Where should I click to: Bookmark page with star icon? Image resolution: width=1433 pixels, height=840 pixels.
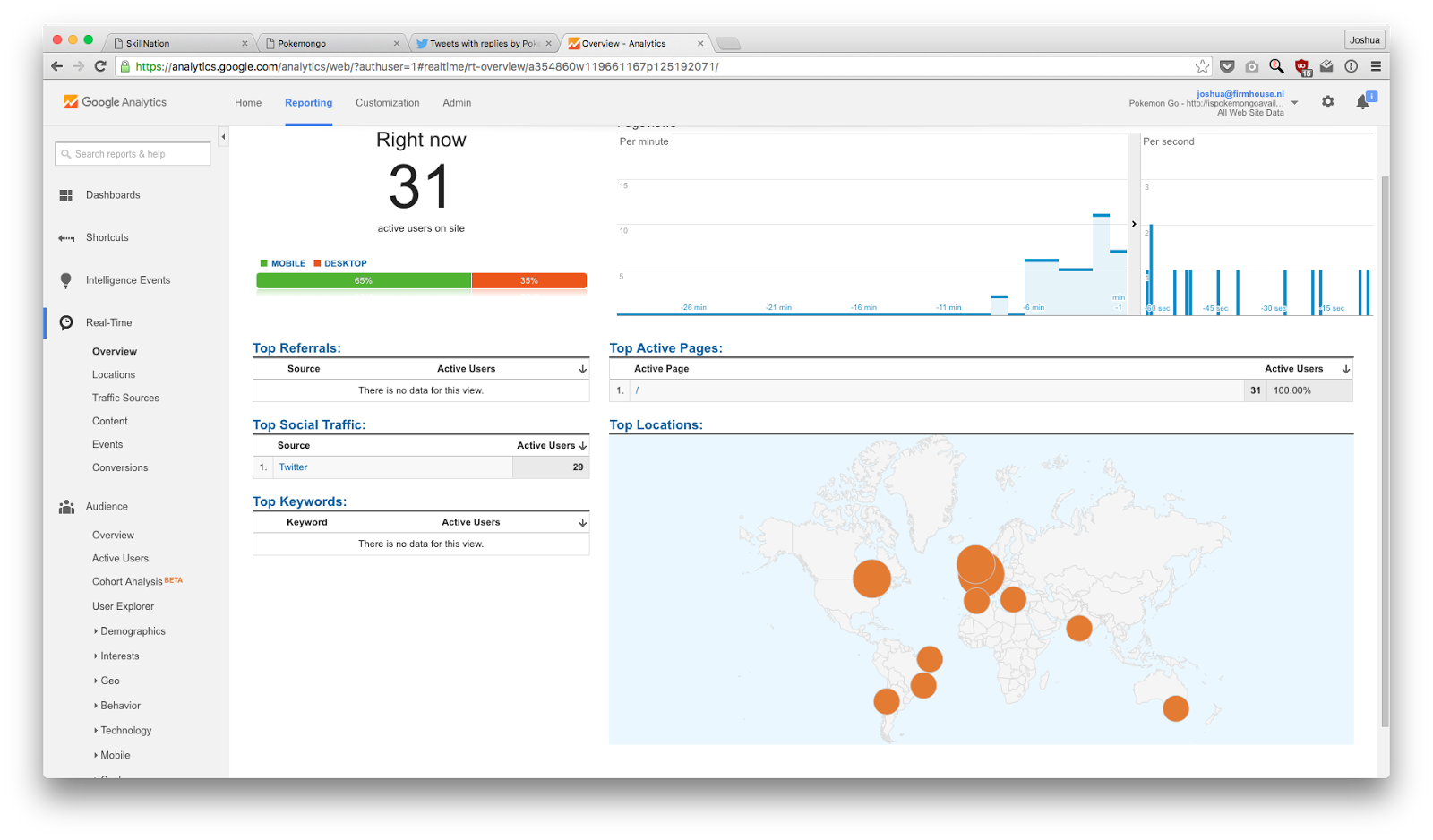pos(1202,66)
